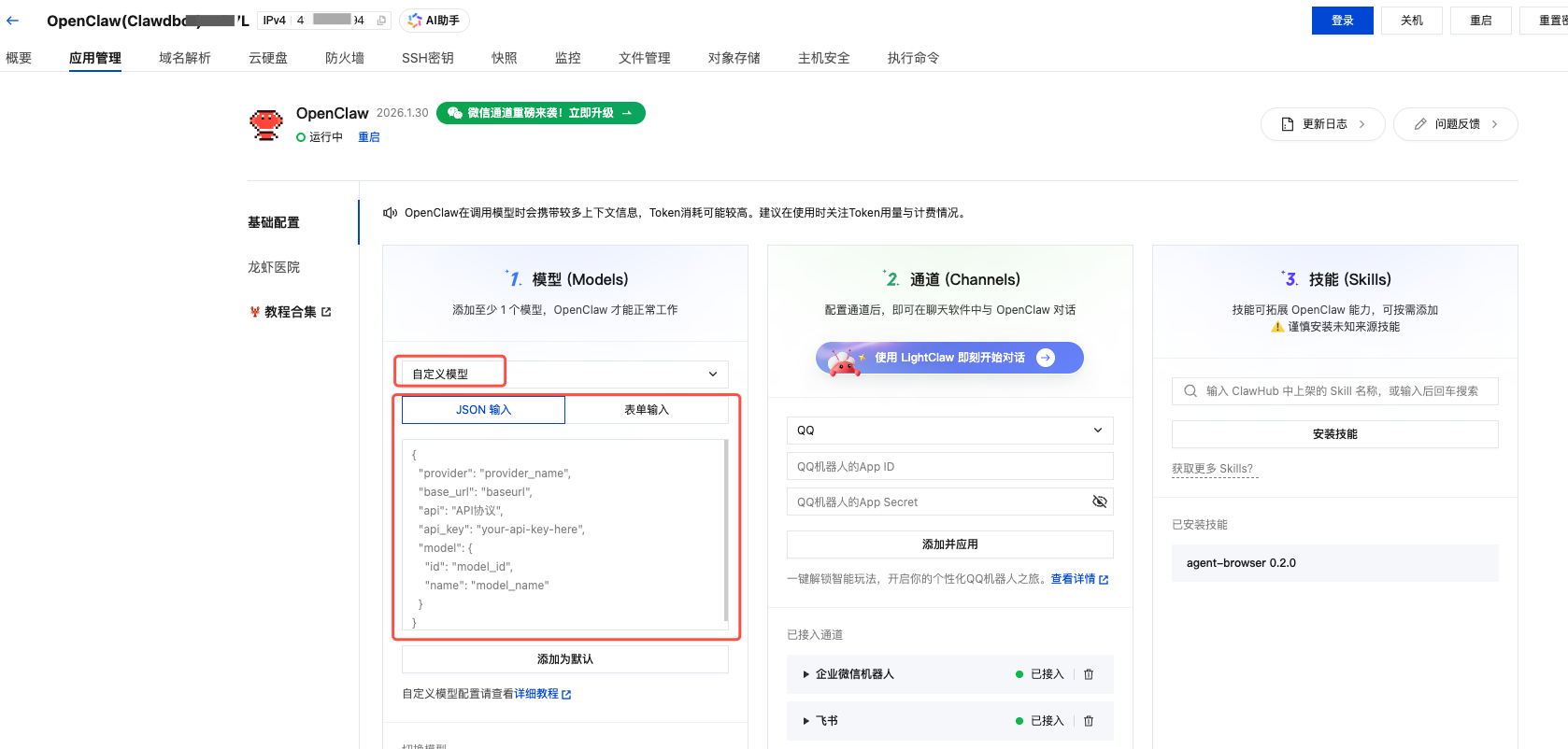Click the 谨慎安装未知来源技能 warning text

click(x=1344, y=327)
